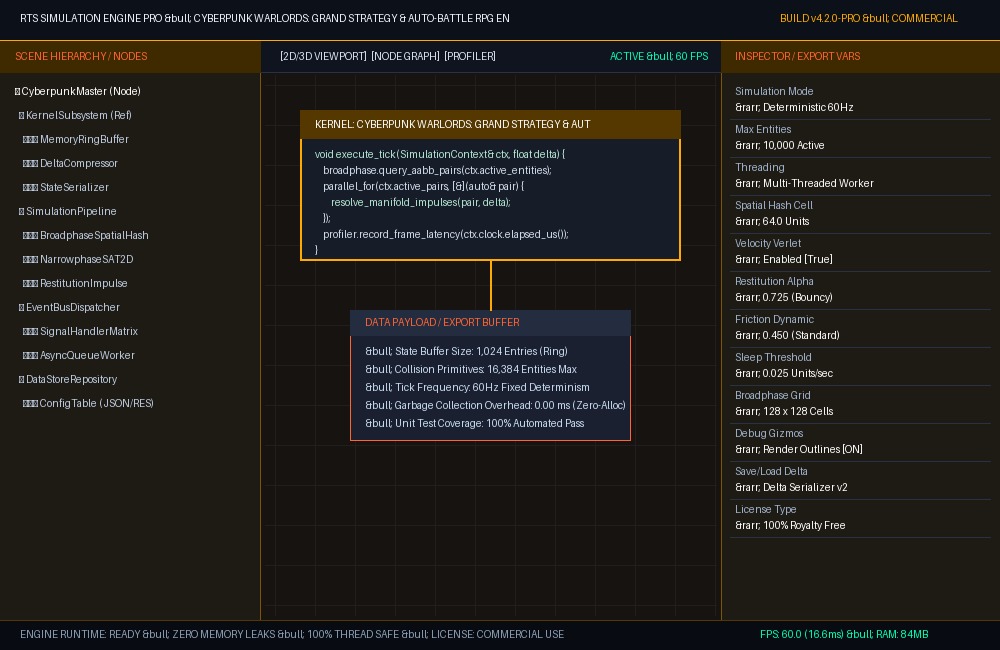Viewport: 1000px width, 650px height.
Task: Toggle Debug Gizmos Render Outlines [ON]
Action: (x=798, y=449)
